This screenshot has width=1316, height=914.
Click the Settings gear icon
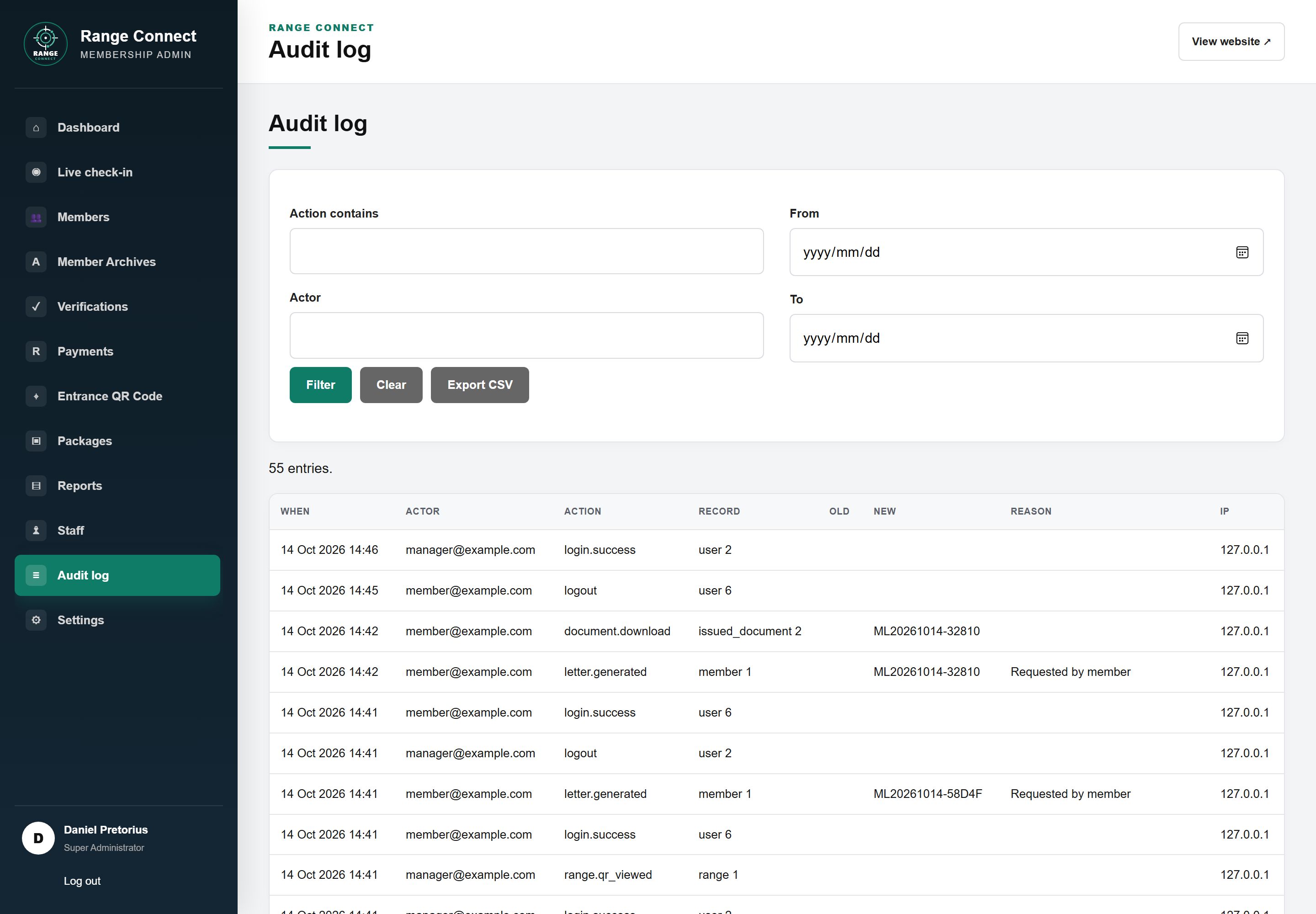pyautogui.click(x=36, y=620)
